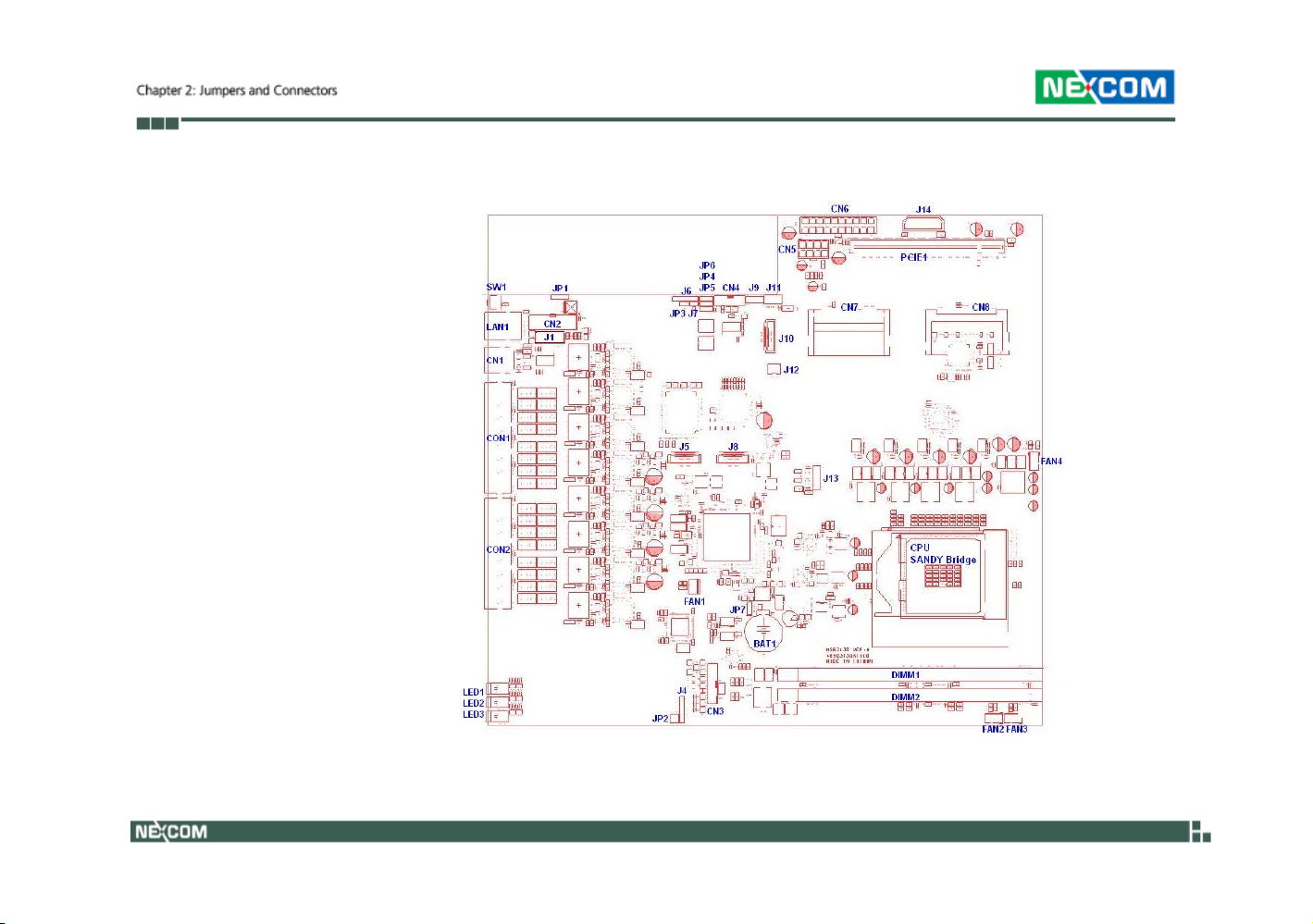Select the LED2 label

[x=473, y=703]
